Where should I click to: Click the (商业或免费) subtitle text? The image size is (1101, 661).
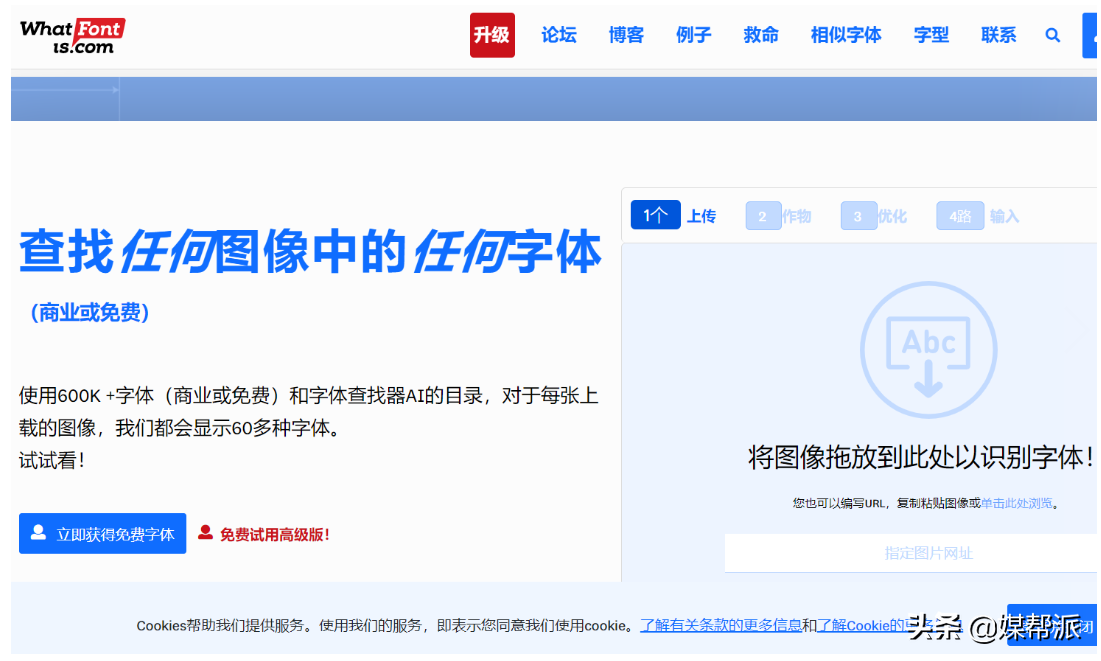coord(89,313)
